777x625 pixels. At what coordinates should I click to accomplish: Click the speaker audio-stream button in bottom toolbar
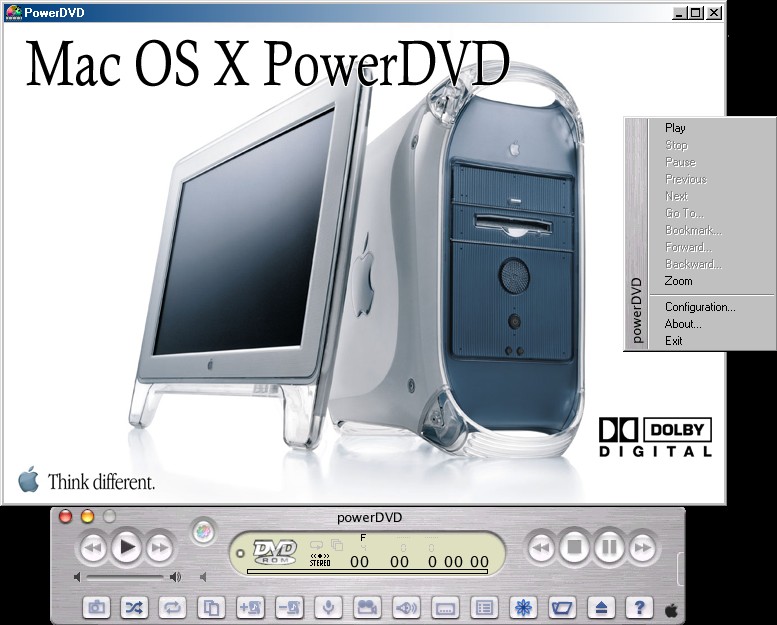(x=406, y=607)
